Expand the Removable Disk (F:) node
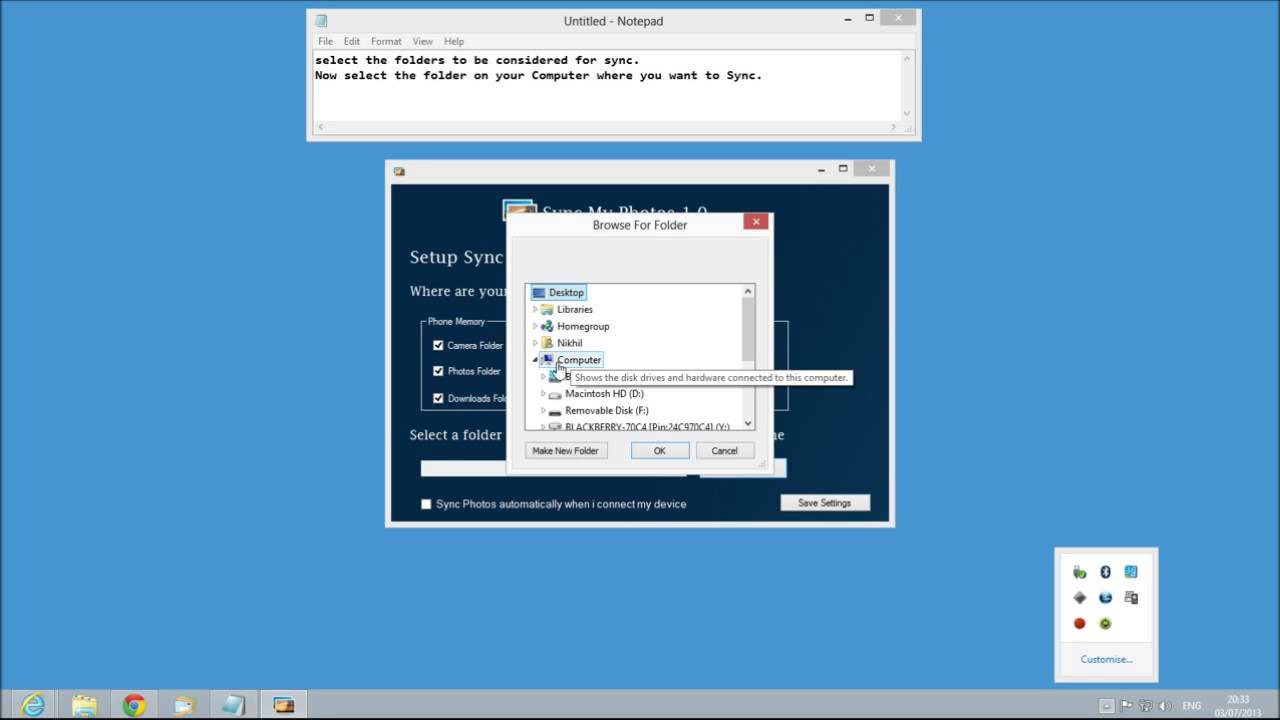 [543, 411]
